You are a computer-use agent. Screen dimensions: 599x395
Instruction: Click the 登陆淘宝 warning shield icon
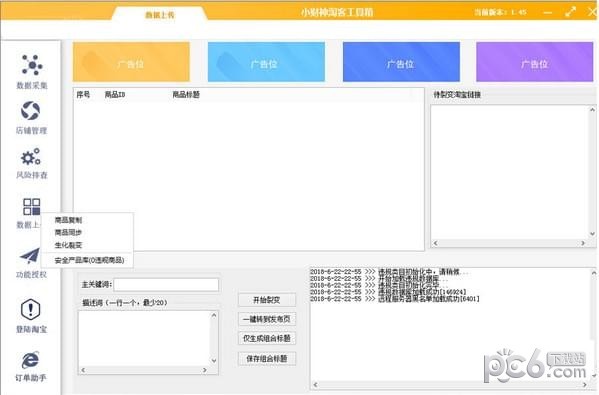click(31, 309)
